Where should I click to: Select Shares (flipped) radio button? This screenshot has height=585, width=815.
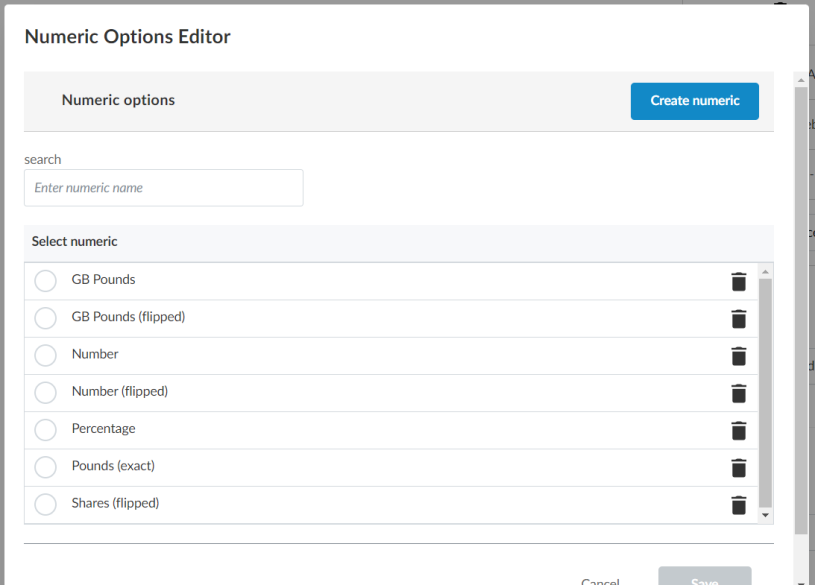pos(45,504)
